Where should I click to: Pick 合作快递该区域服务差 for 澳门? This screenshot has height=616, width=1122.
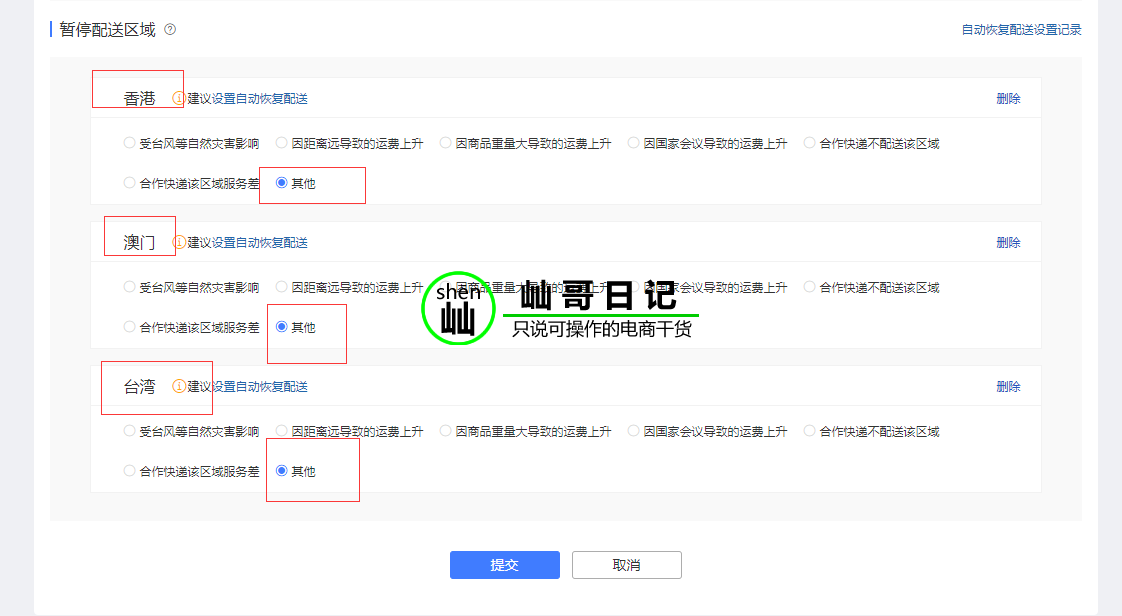pos(129,327)
